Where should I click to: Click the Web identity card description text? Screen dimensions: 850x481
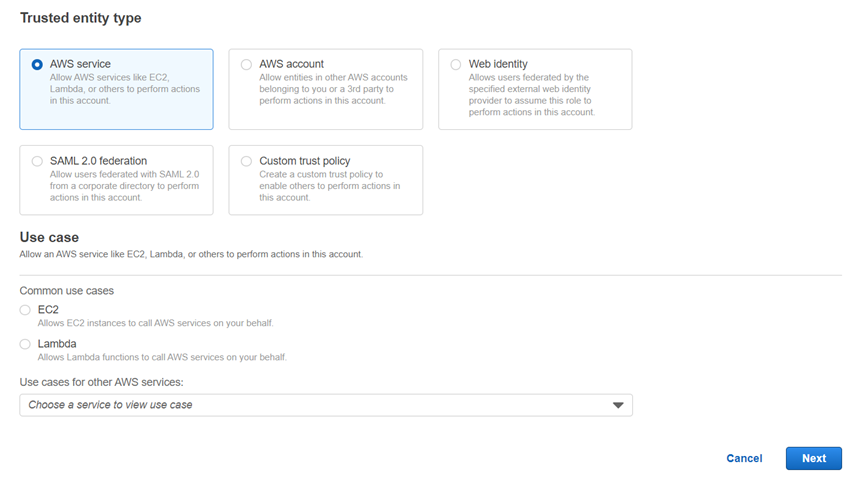(x=531, y=95)
